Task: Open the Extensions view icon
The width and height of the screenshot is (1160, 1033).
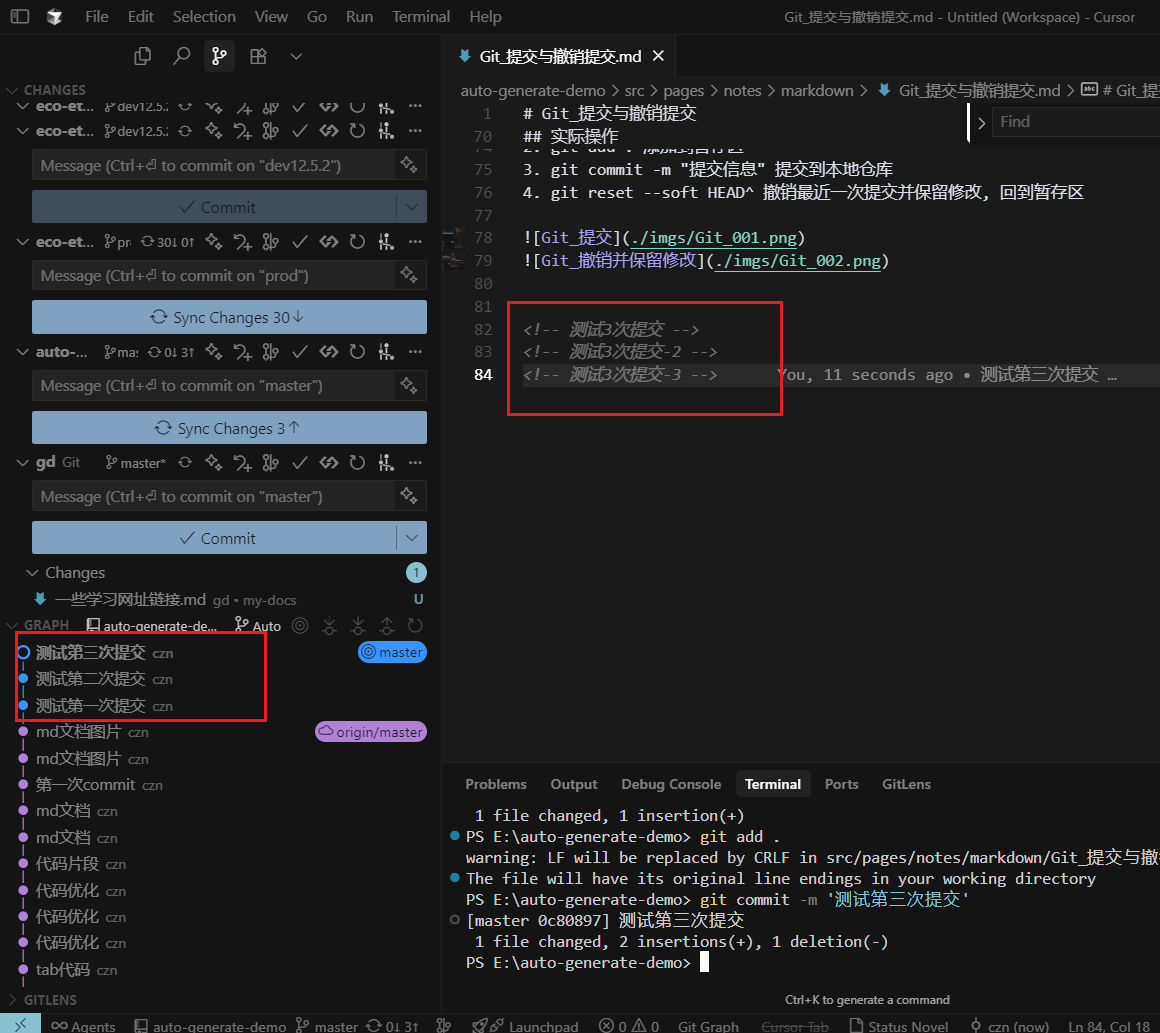Action: (258, 56)
